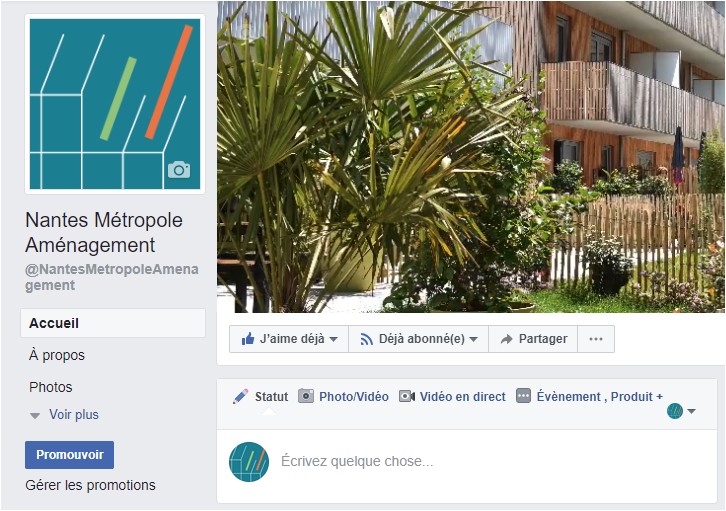The image size is (726, 511).
Task: Click the pencil Statut icon
Action: 240,397
